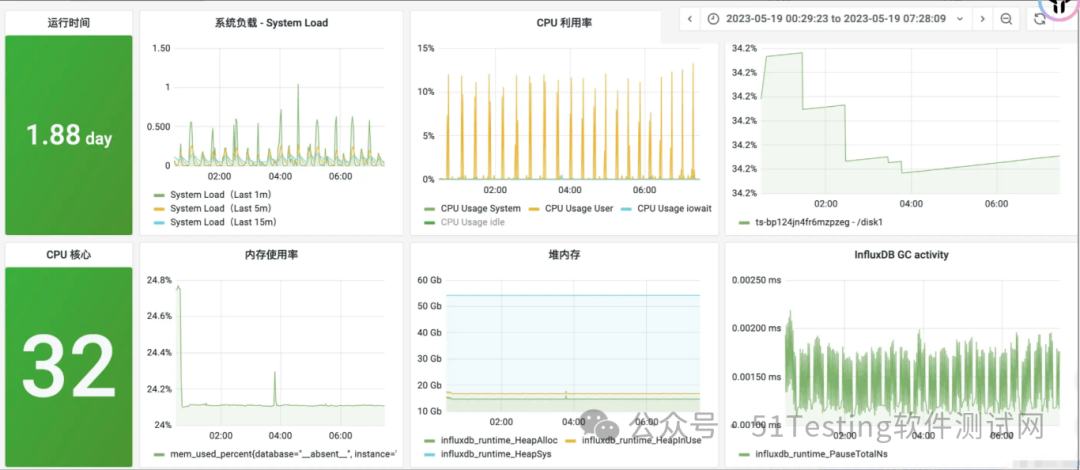Viewport: 1080px width, 470px height.
Task: Show the CPU Usage idle series
Action: [472, 222]
